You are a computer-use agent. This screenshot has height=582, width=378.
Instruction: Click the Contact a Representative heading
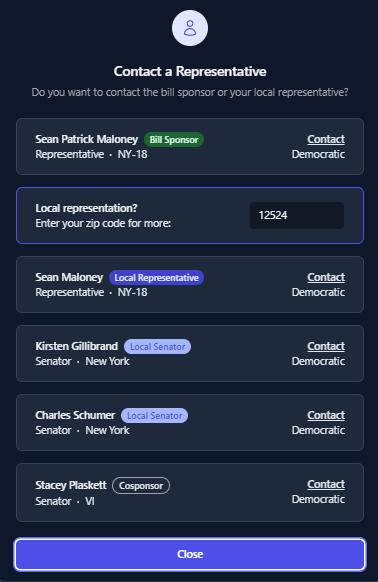pyautogui.click(x=190, y=71)
